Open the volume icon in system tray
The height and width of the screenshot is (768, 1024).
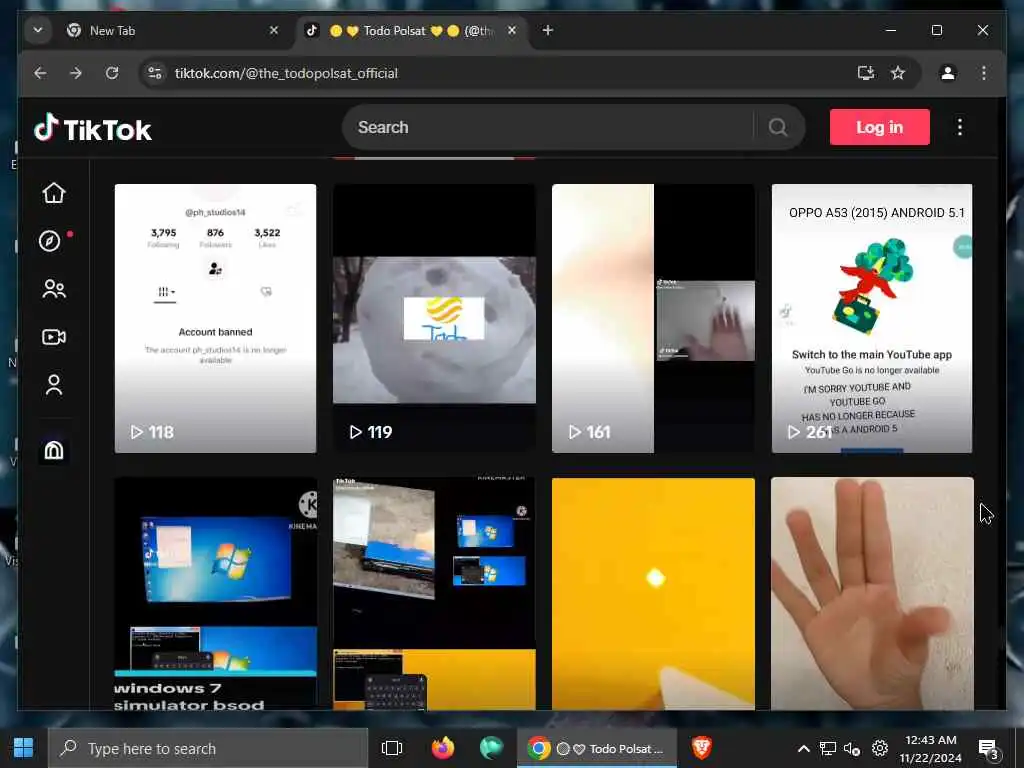[852, 748]
